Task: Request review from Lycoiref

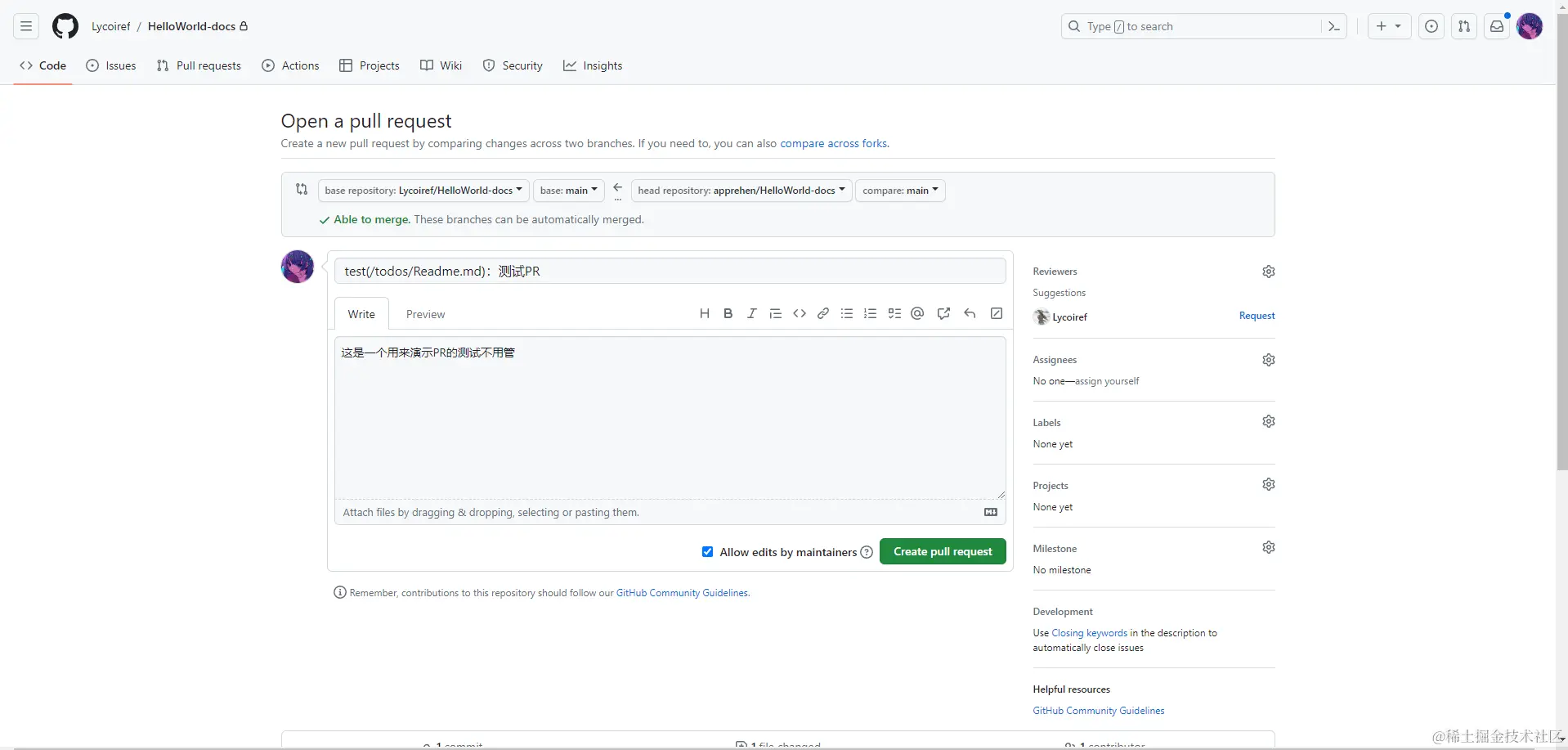Action: coord(1257,316)
